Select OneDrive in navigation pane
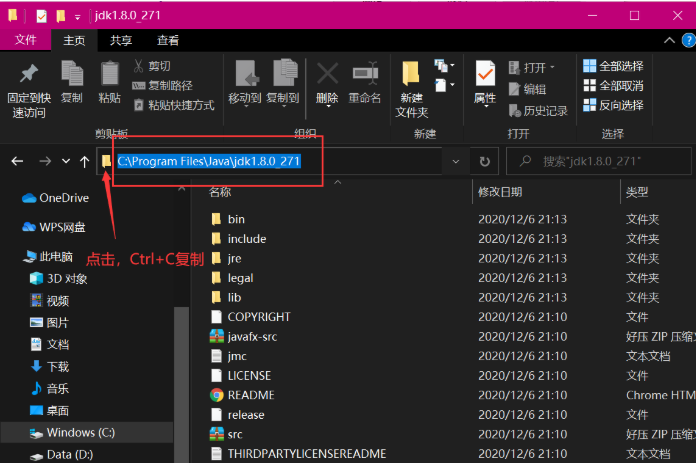 click(55, 198)
